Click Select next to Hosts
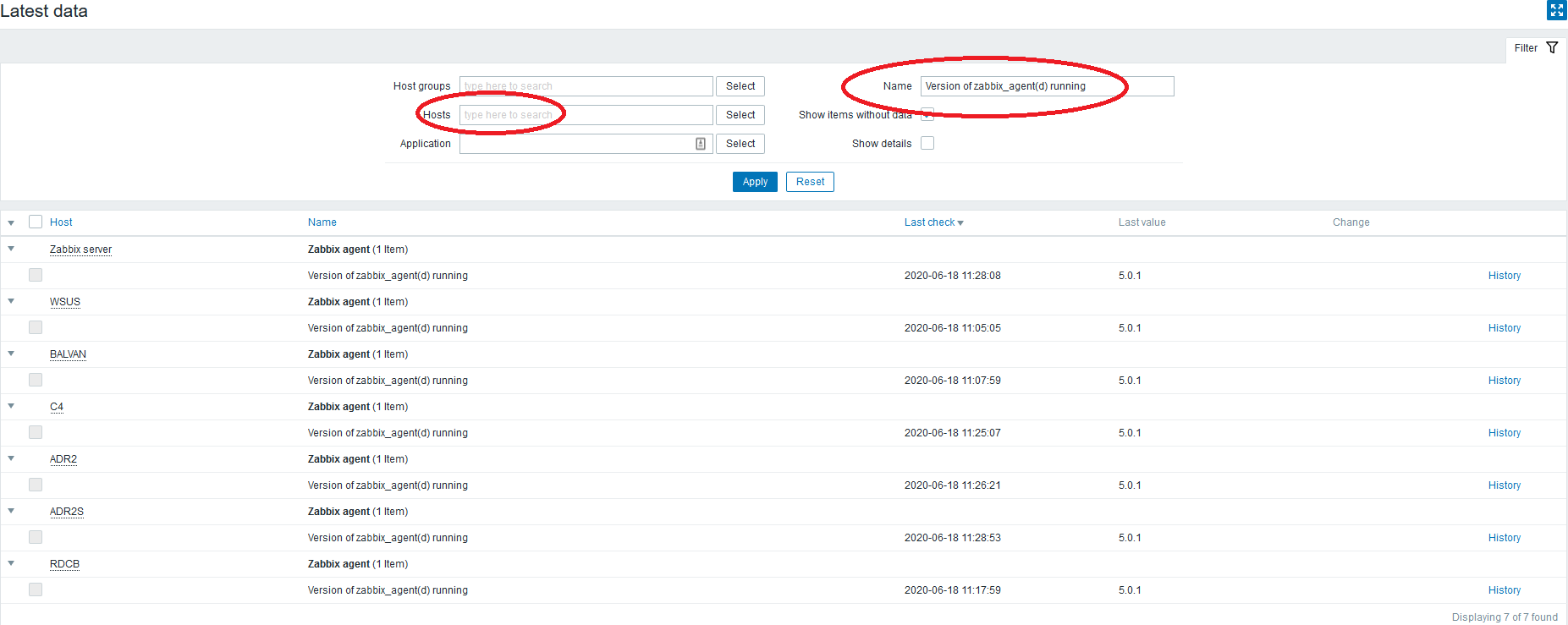Screen dimensions: 1568x625 point(740,115)
